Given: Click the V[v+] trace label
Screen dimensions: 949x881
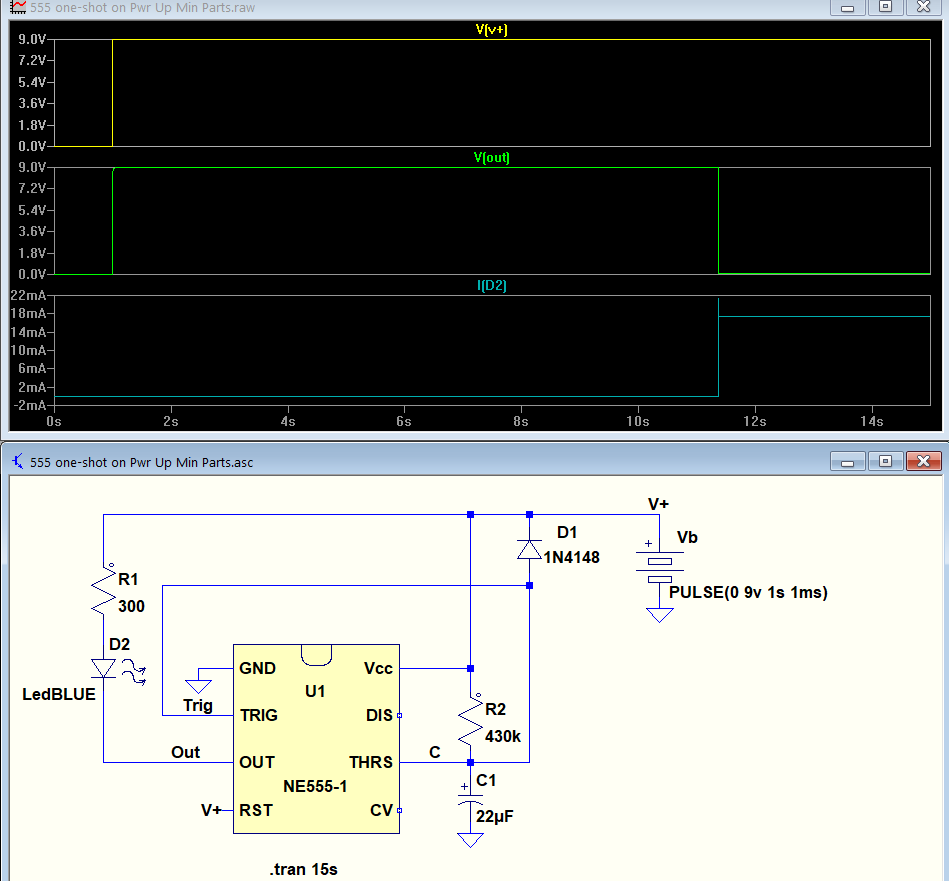Looking at the screenshot, I should pyautogui.click(x=491, y=30).
